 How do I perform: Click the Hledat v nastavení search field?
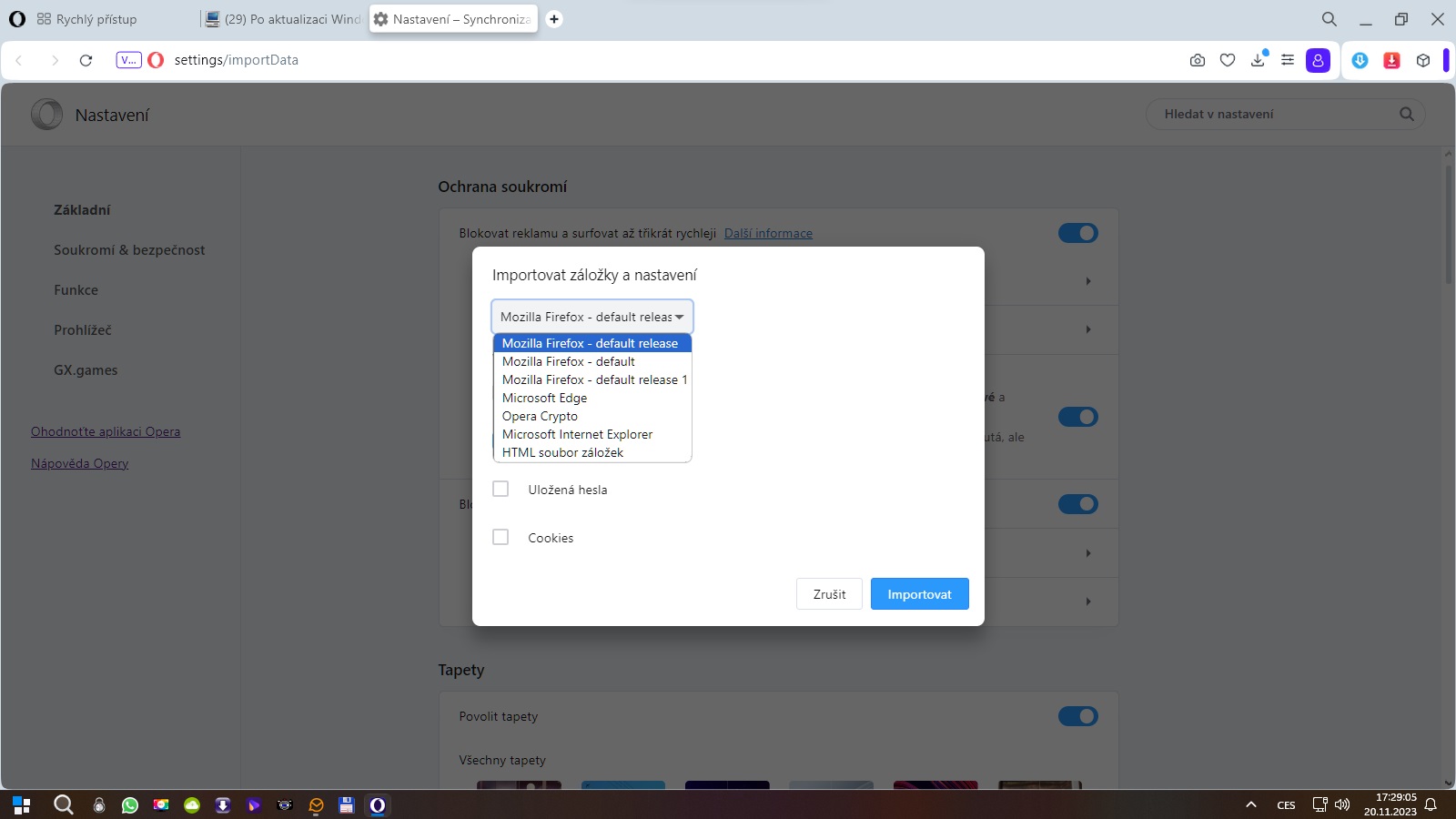tap(1285, 114)
